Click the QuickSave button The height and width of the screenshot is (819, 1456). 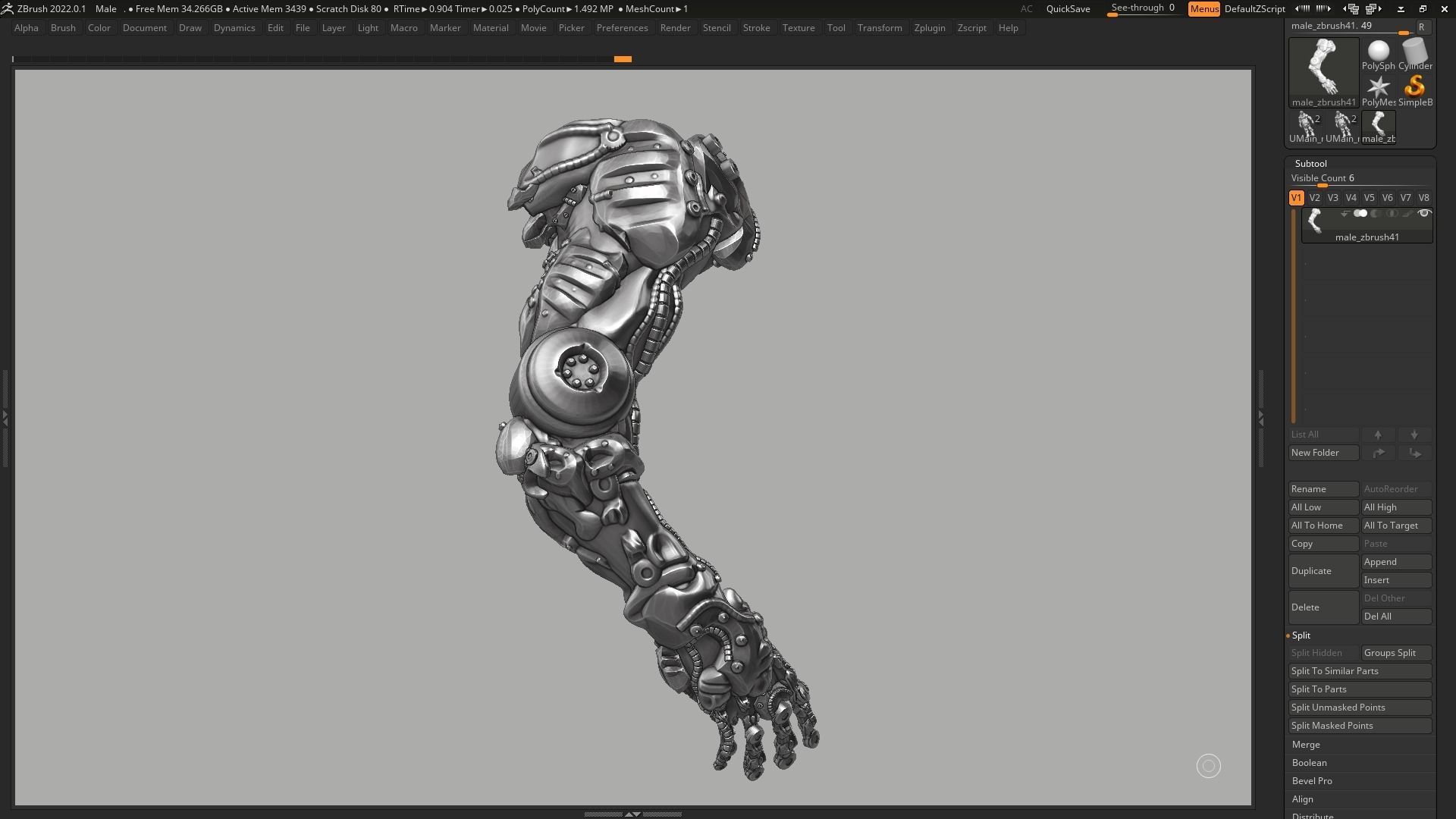click(1068, 9)
